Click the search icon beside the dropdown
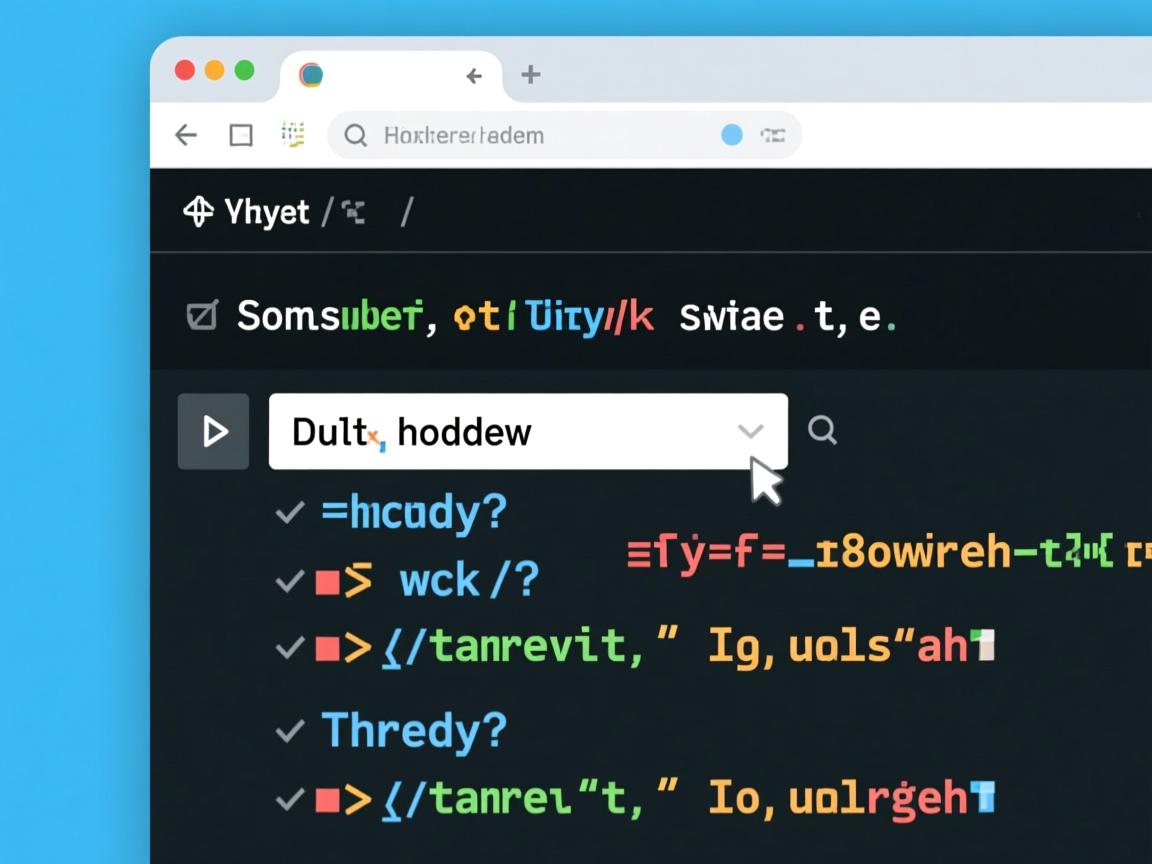This screenshot has height=864, width=1152. [x=822, y=430]
